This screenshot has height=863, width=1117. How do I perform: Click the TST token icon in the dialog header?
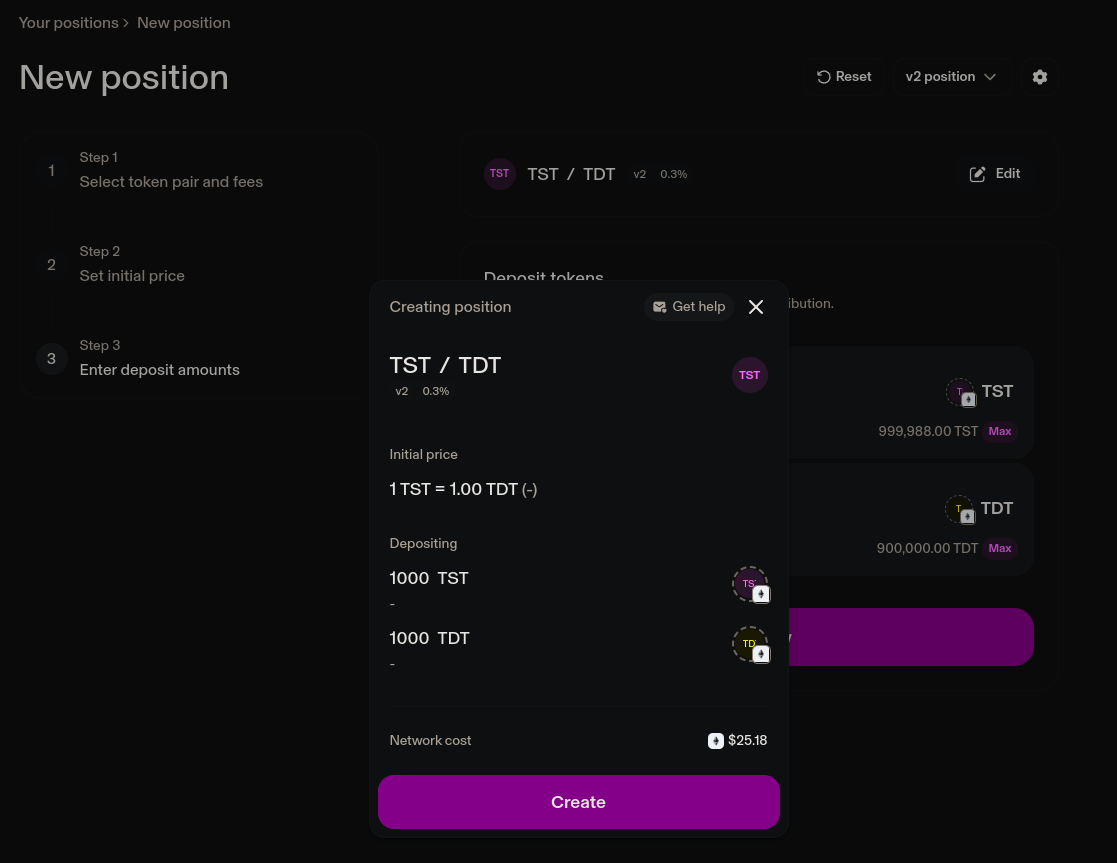749,375
